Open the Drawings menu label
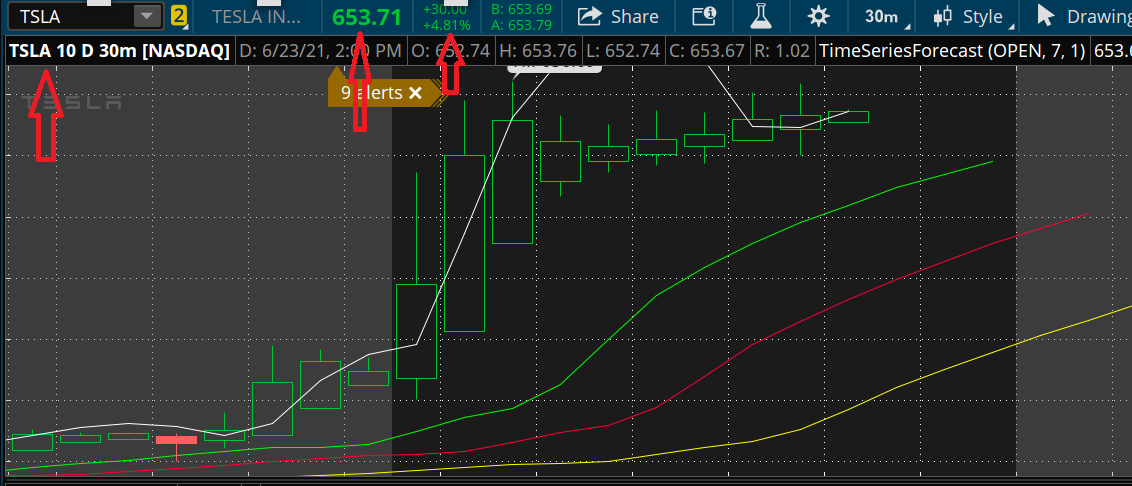Viewport: 1132px width, 486px height. point(1098,16)
